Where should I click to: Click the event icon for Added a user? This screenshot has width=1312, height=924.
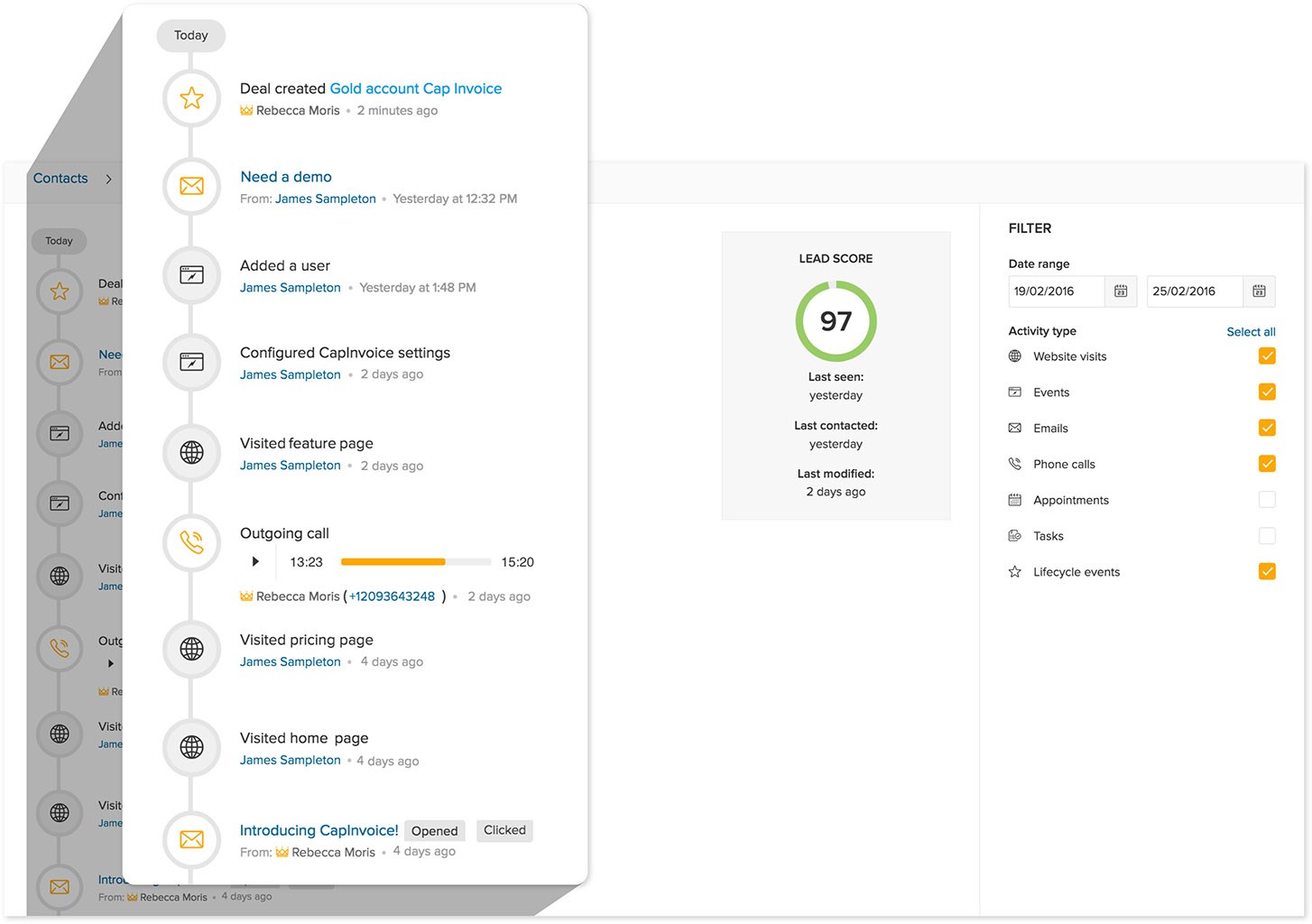point(191,275)
